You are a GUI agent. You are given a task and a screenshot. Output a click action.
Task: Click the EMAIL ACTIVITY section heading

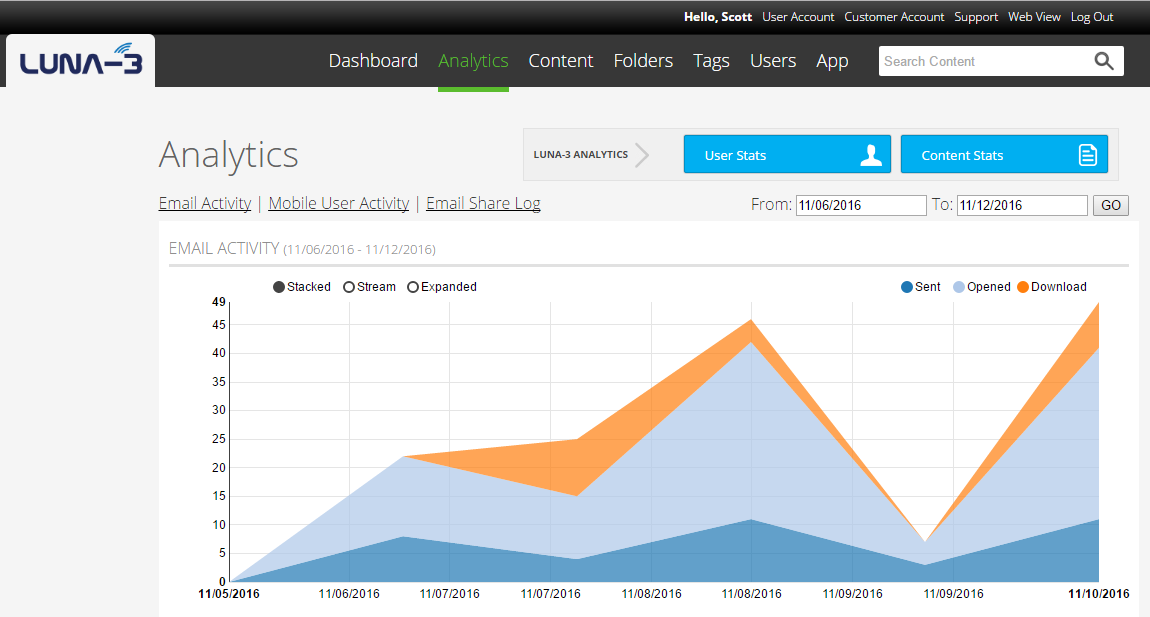[302, 249]
